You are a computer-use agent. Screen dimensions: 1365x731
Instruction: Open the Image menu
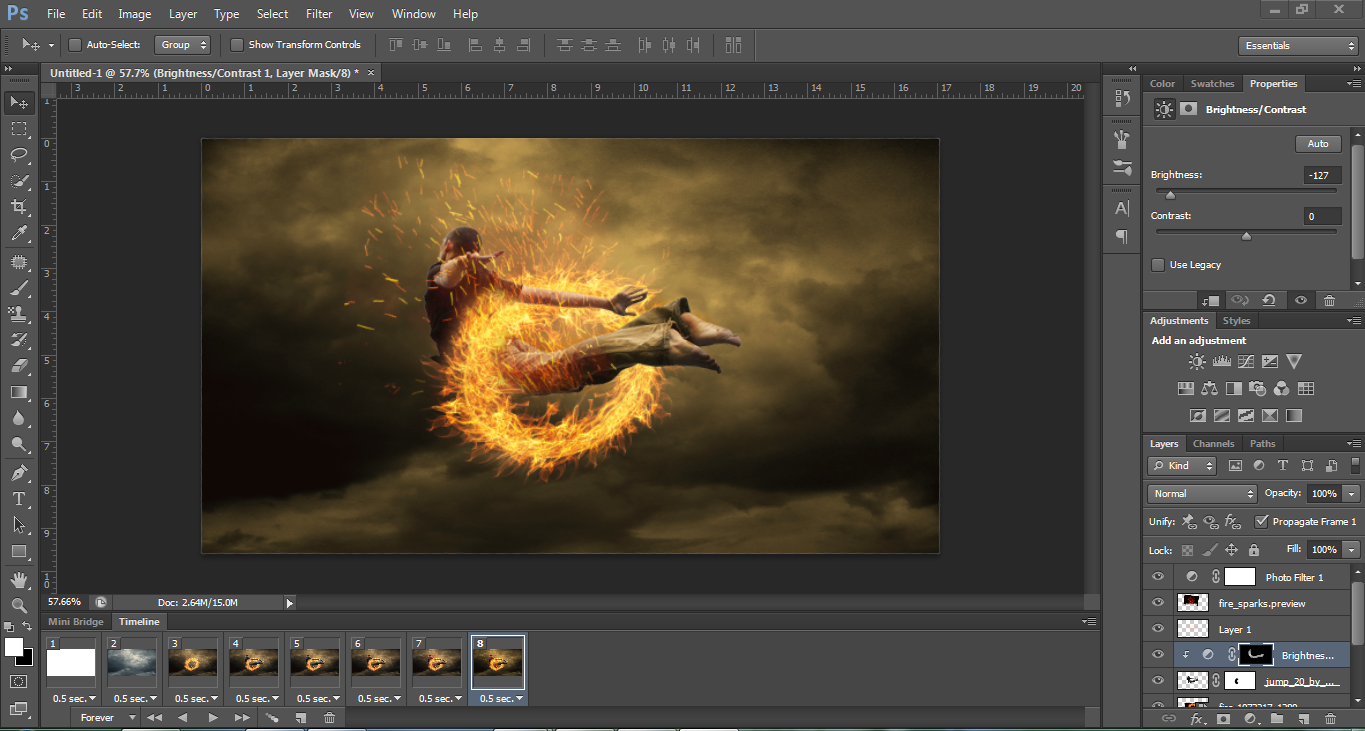(135, 14)
